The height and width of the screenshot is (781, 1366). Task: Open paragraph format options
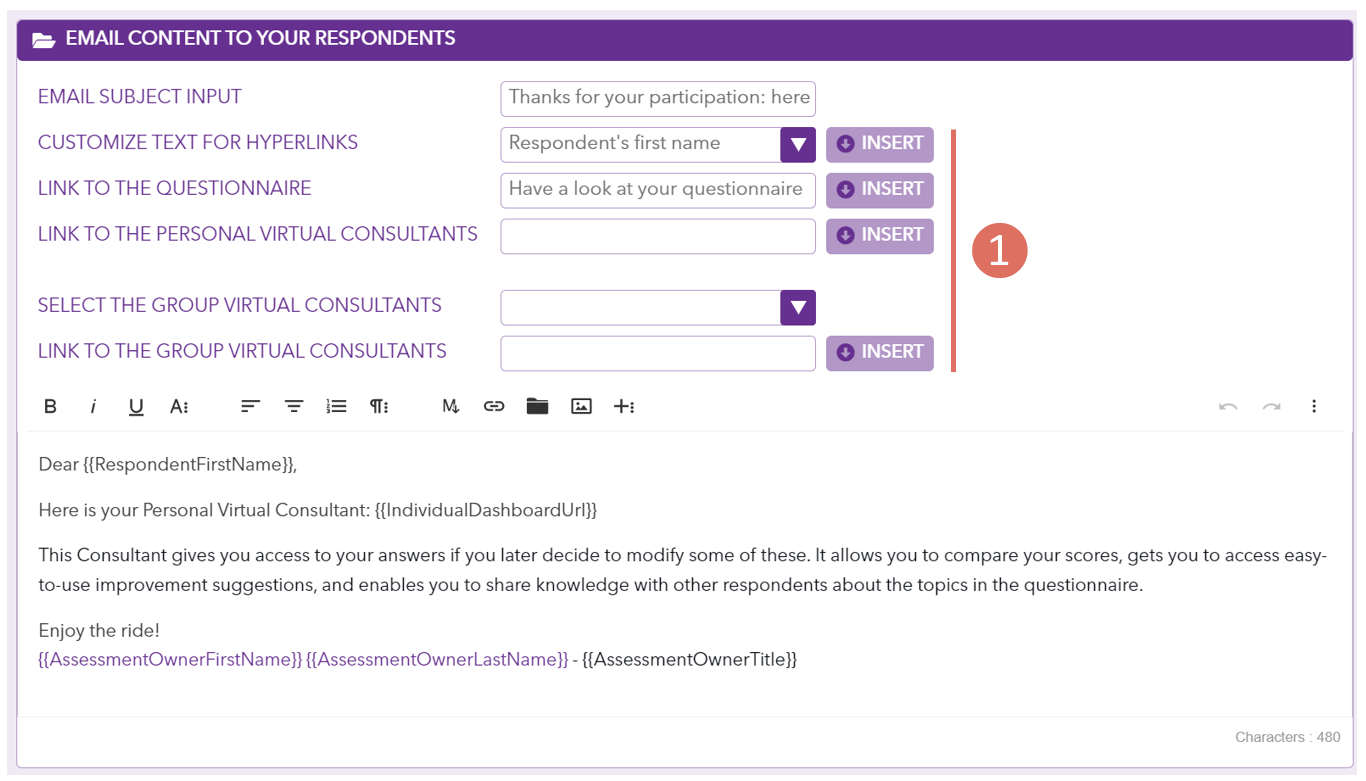(380, 406)
